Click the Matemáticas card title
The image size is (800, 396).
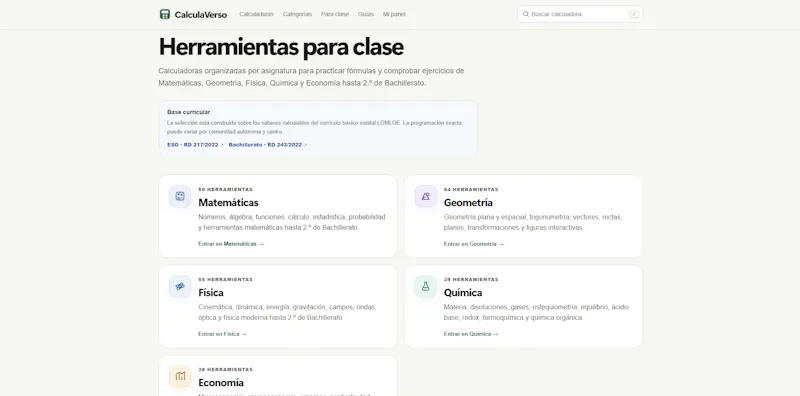(x=228, y=203)
